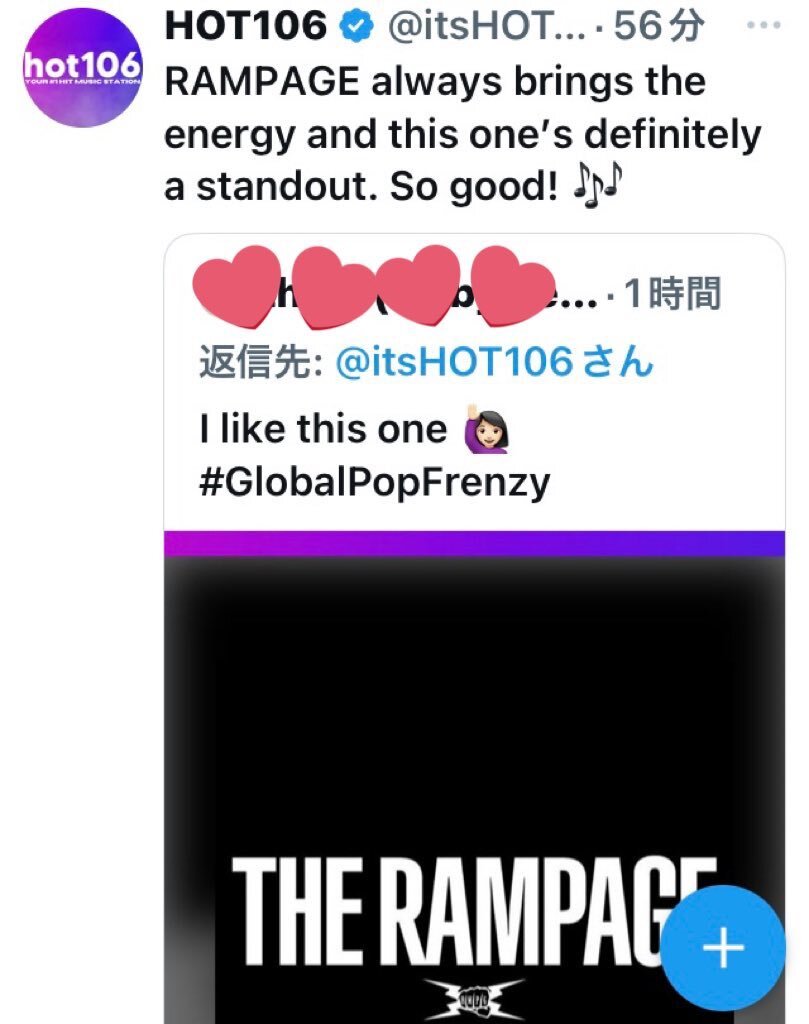Open the three-dot more options menu
This screenshot has height=1024, width=809.
click(x=763, y=25)
